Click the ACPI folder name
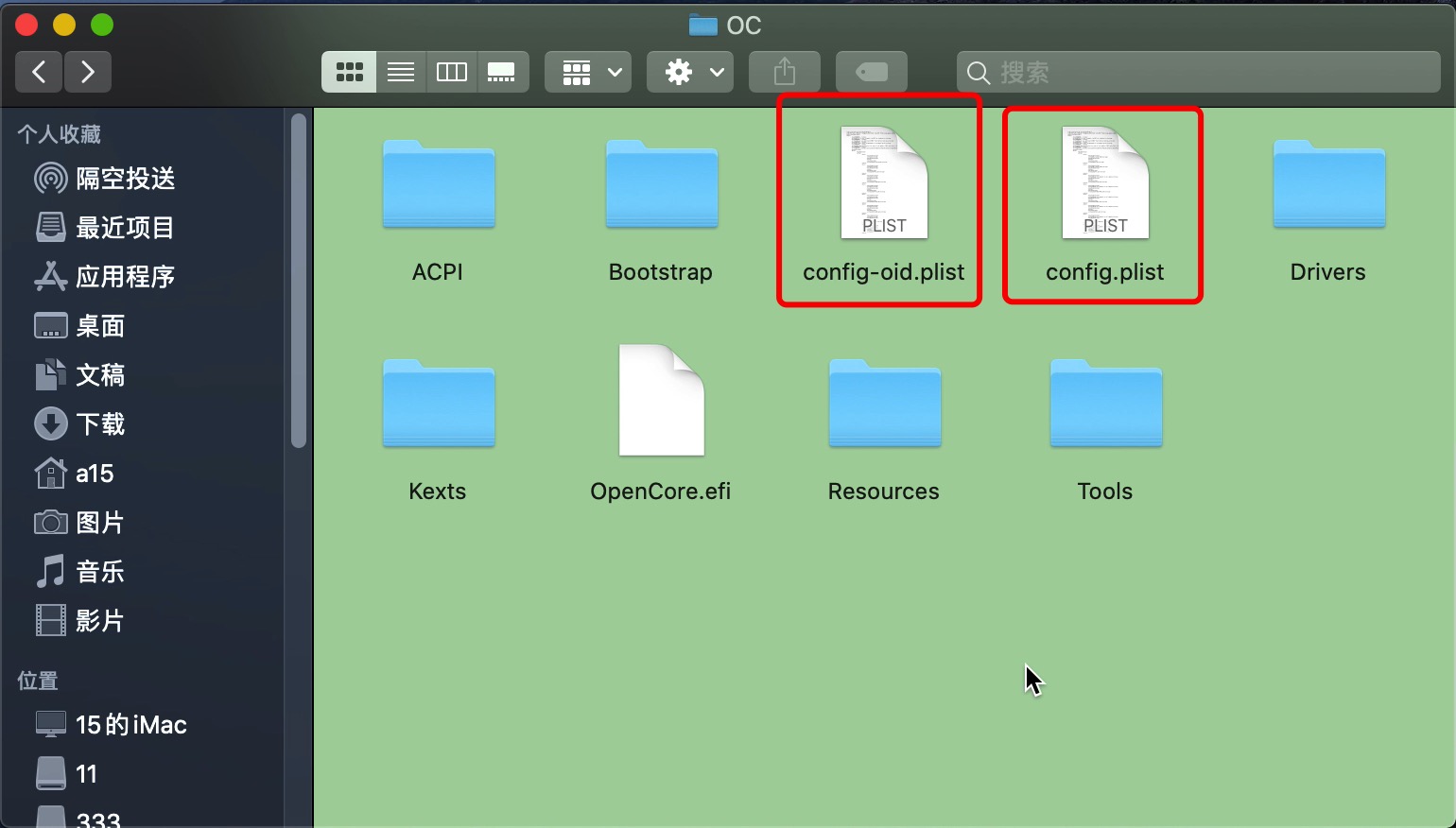Screen dimensions: 1456x828 [438, 272]
